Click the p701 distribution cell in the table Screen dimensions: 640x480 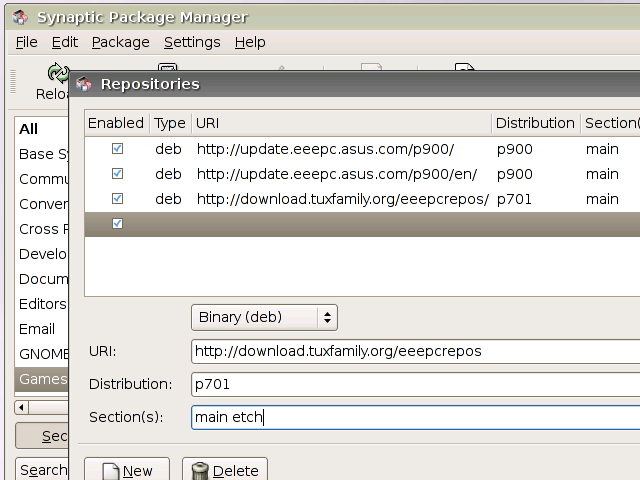(x=514, y=200)
